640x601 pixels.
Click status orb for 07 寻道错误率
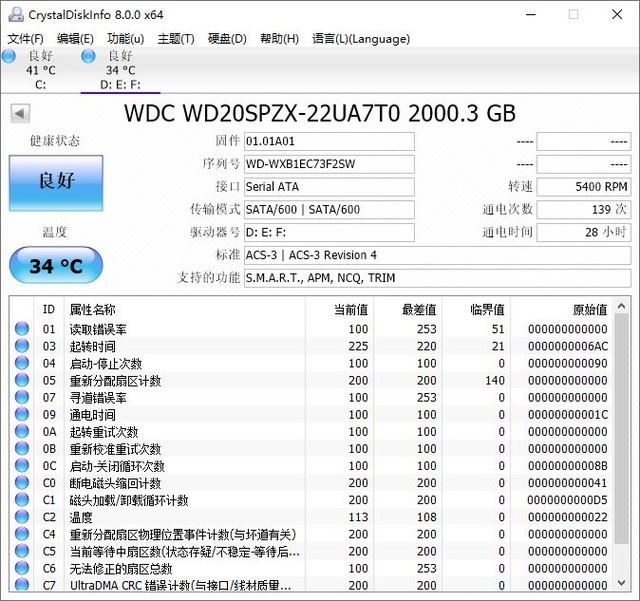pyautogui.click(x=22, y=397)
